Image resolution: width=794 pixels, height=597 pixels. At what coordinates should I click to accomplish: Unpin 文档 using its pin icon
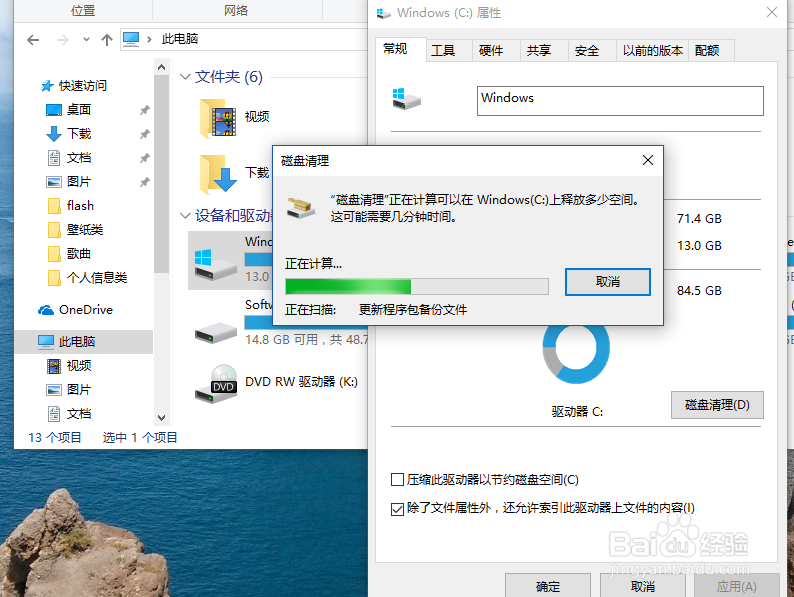click(145, 158)
